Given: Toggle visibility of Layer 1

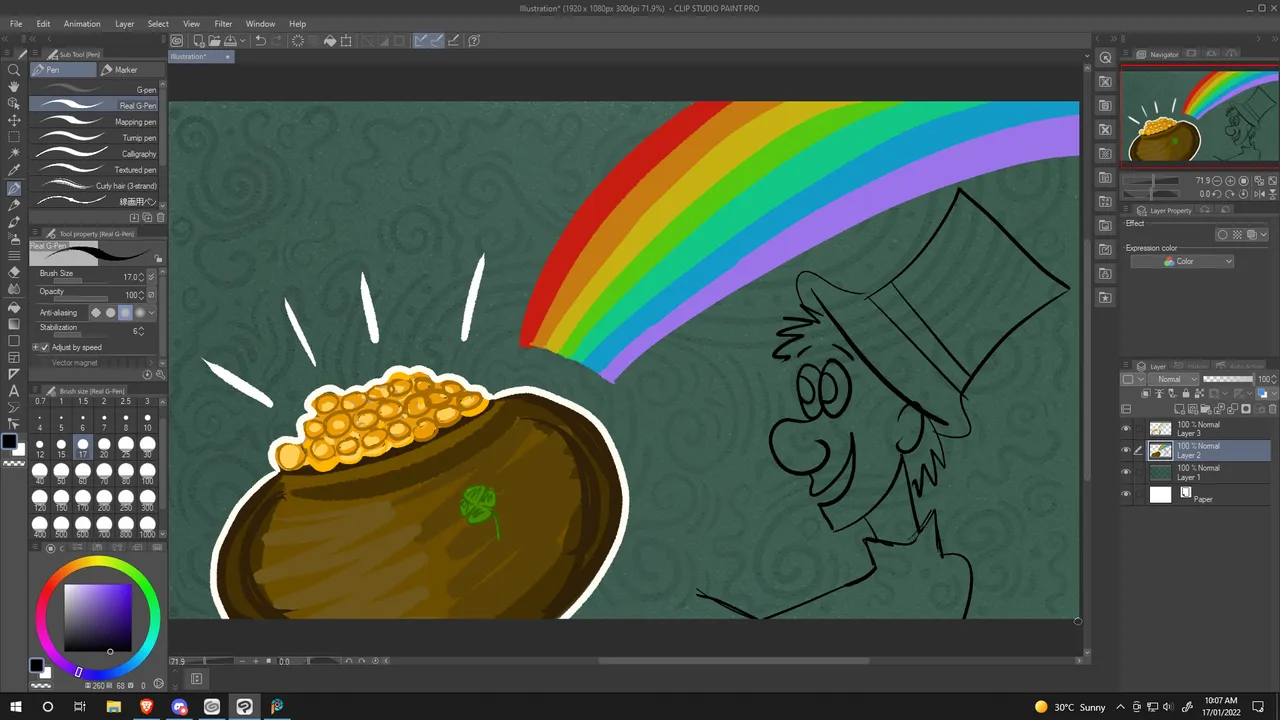Looking at the screenshot, I should (x=1126, y=472).
